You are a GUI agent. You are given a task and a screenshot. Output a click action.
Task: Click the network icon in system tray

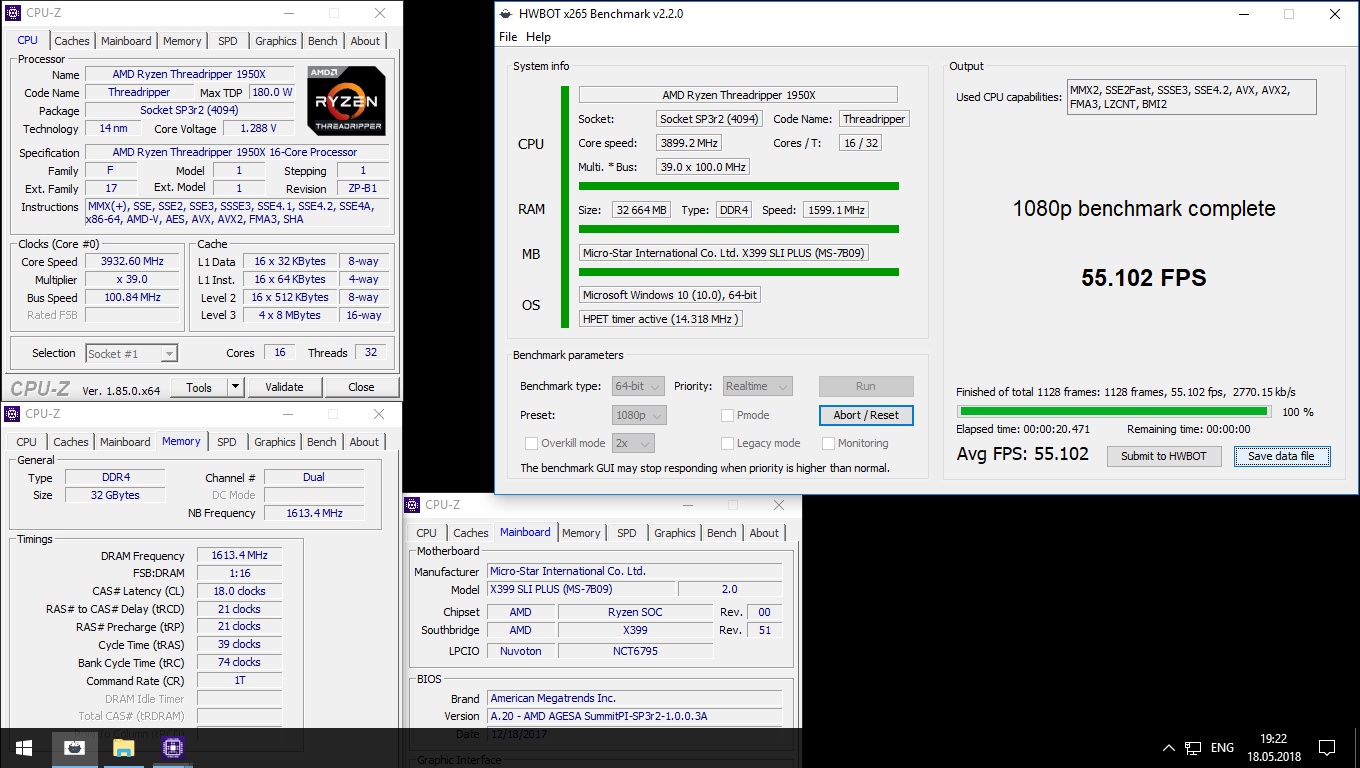coord(1193,748)
